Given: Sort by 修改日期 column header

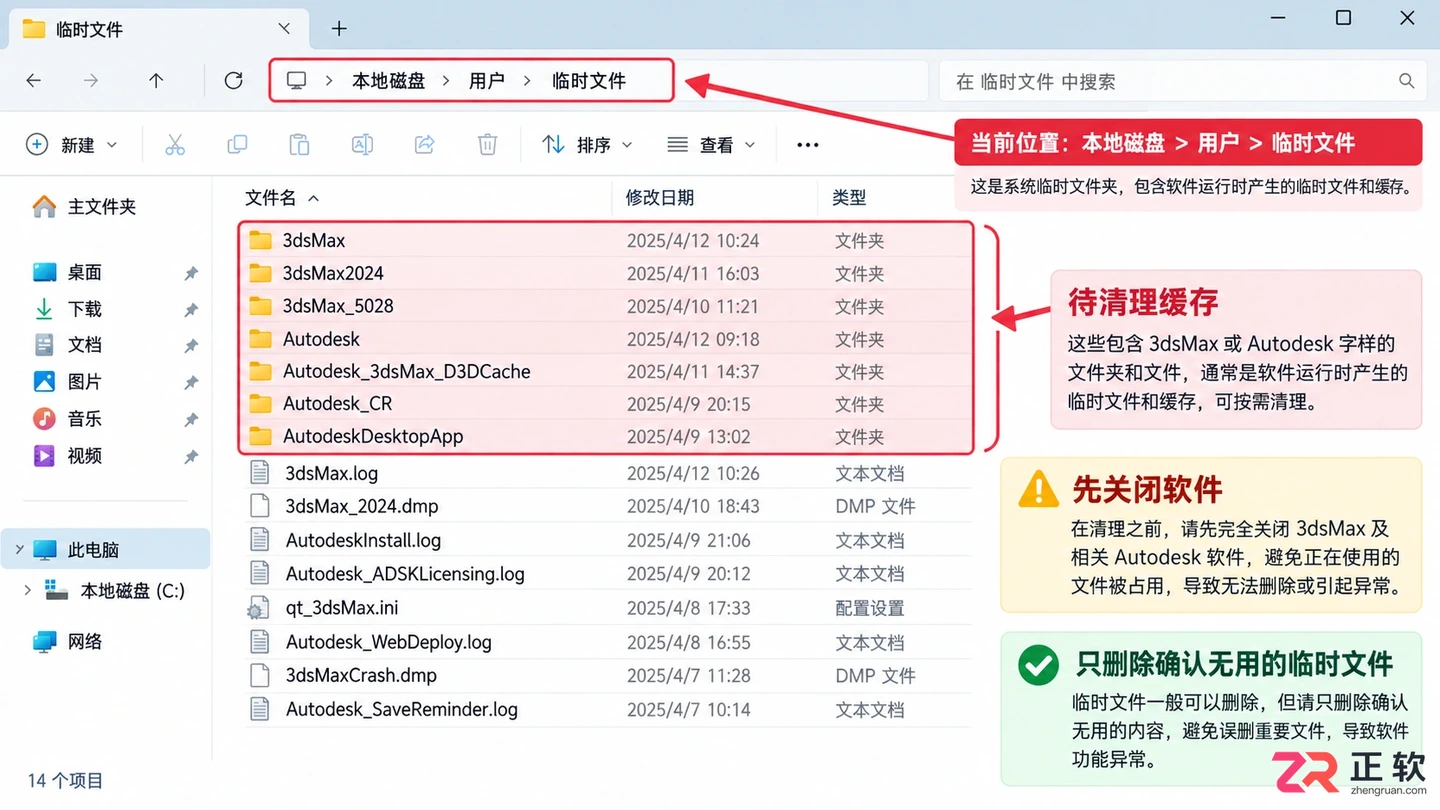Looking at the screenshot, I should (x=660, y=198).
